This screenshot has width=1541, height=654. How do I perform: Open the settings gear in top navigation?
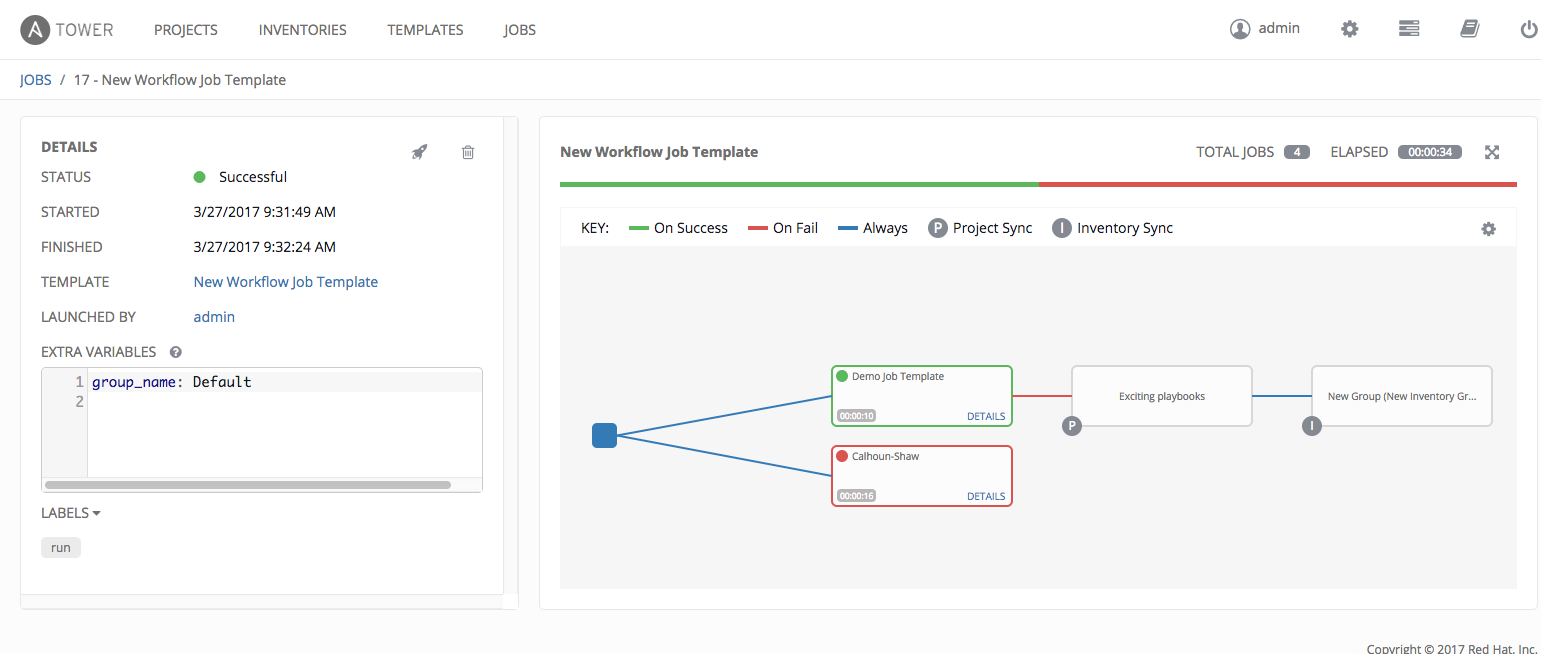1350,29
